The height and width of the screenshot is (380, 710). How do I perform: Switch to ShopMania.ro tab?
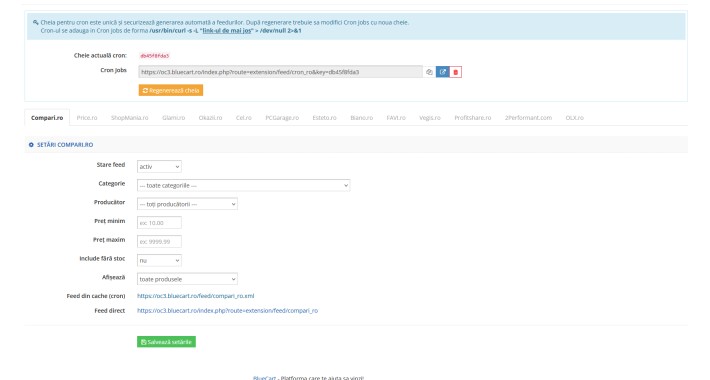coord(130,118)
